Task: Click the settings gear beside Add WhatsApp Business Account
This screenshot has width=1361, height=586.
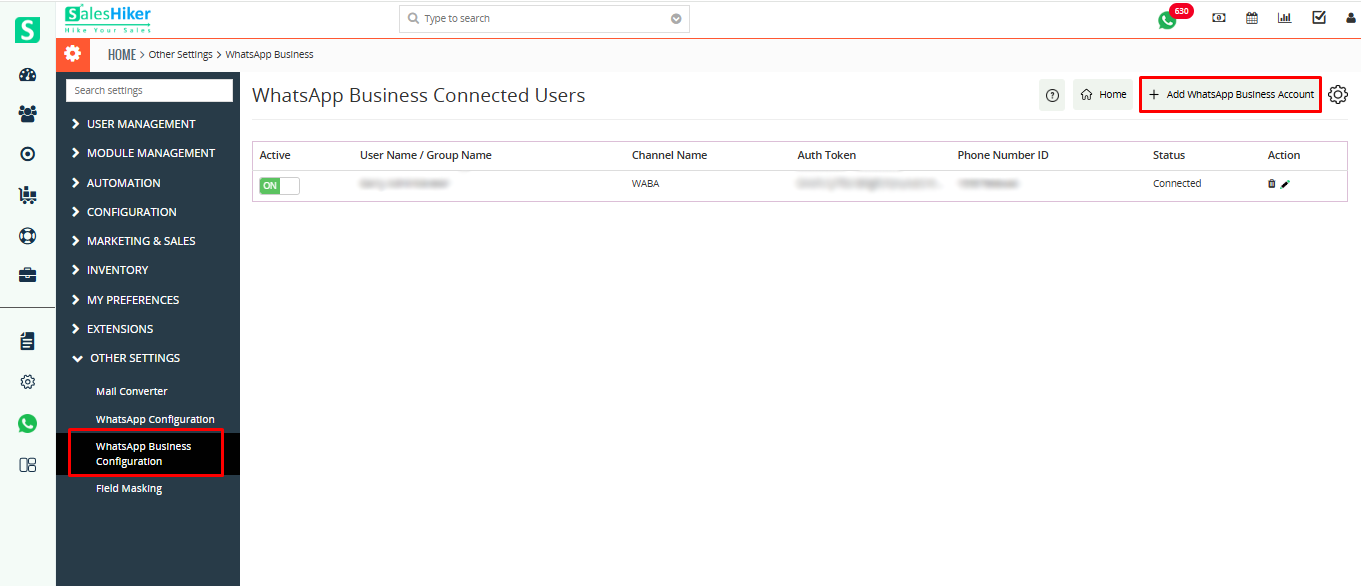Action: click(1338, 94)
